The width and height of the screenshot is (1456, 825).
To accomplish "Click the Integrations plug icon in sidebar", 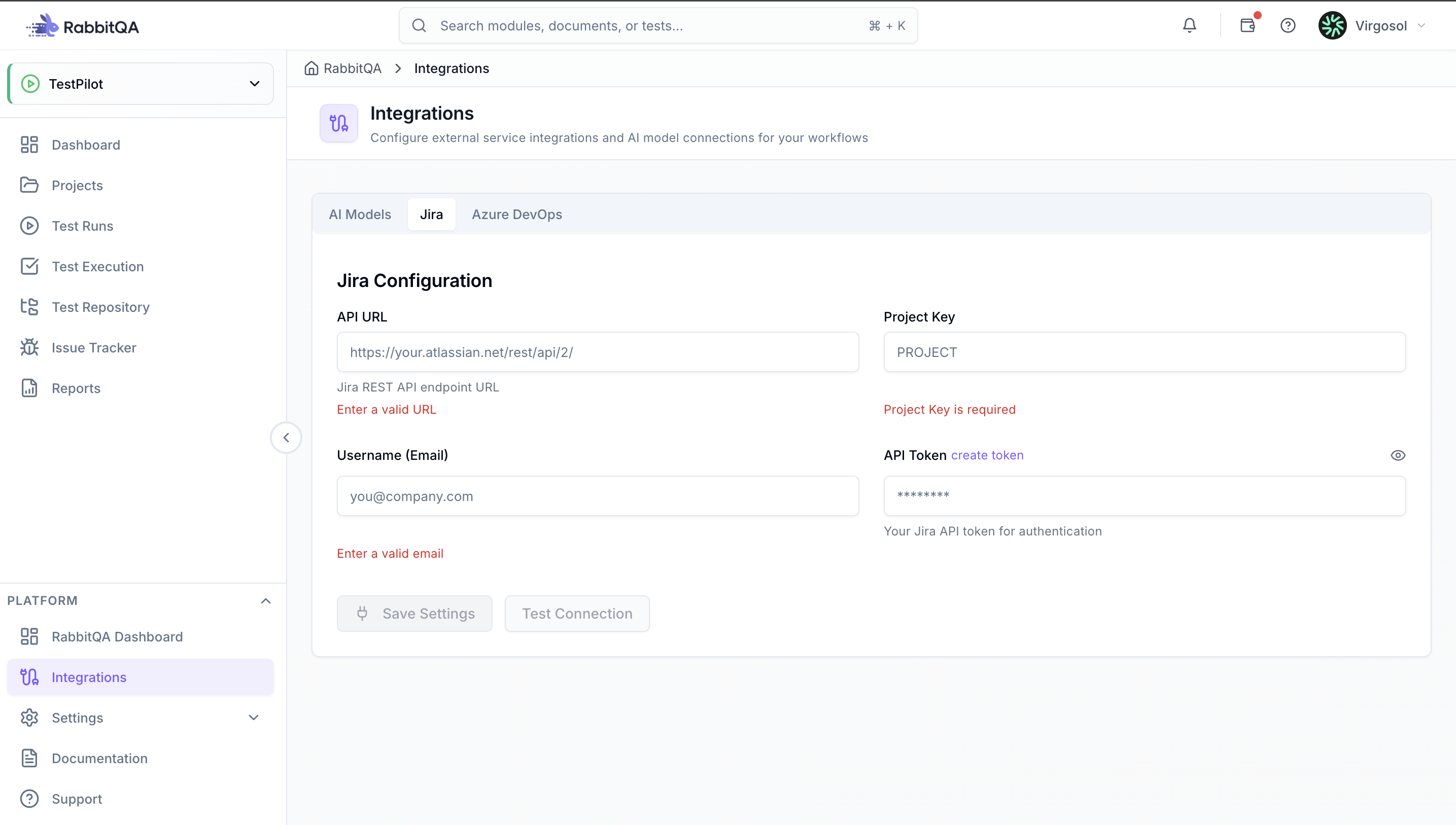I will click(x=29, y=677).
